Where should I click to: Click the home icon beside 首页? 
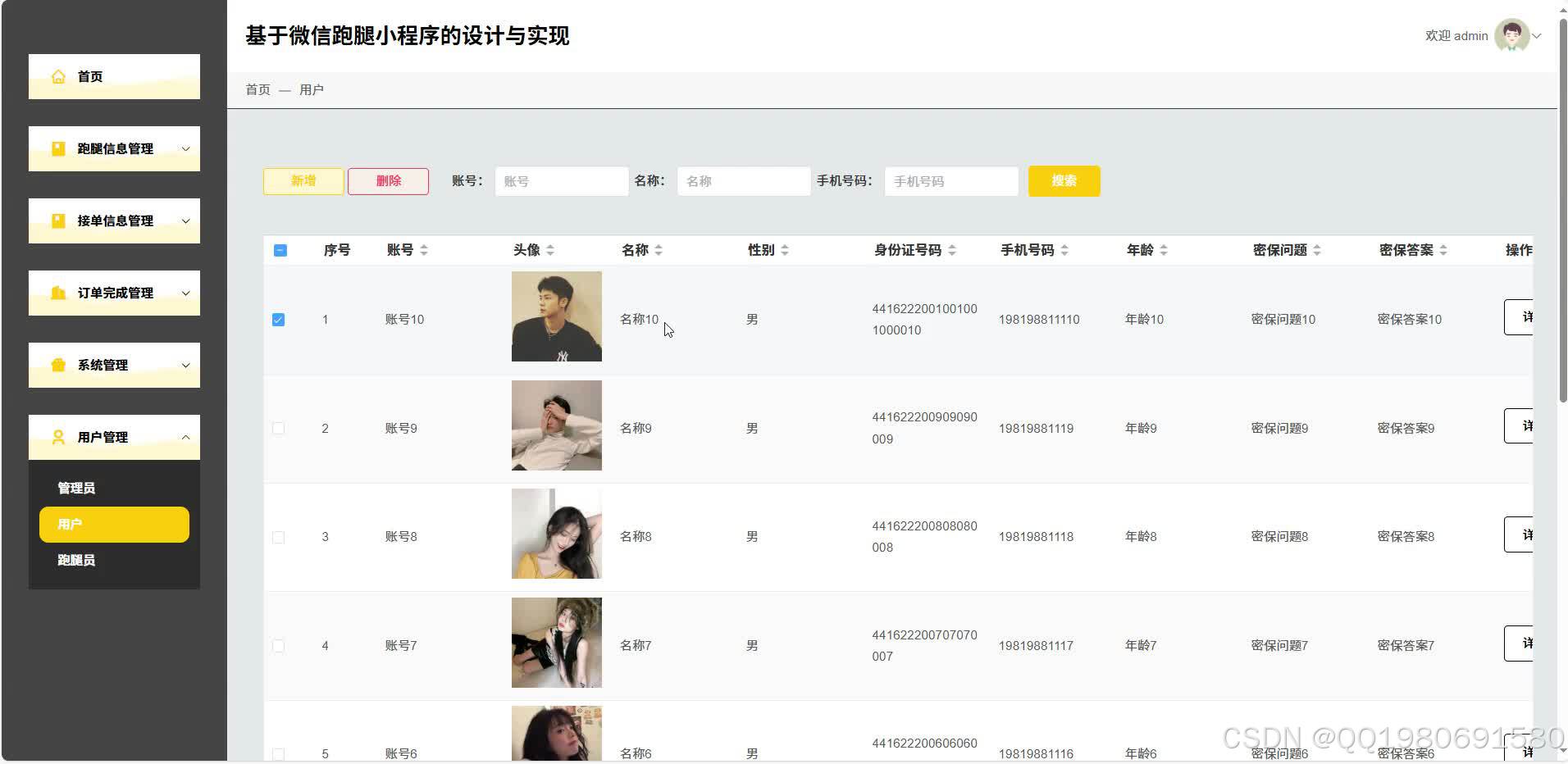[58, 76]
